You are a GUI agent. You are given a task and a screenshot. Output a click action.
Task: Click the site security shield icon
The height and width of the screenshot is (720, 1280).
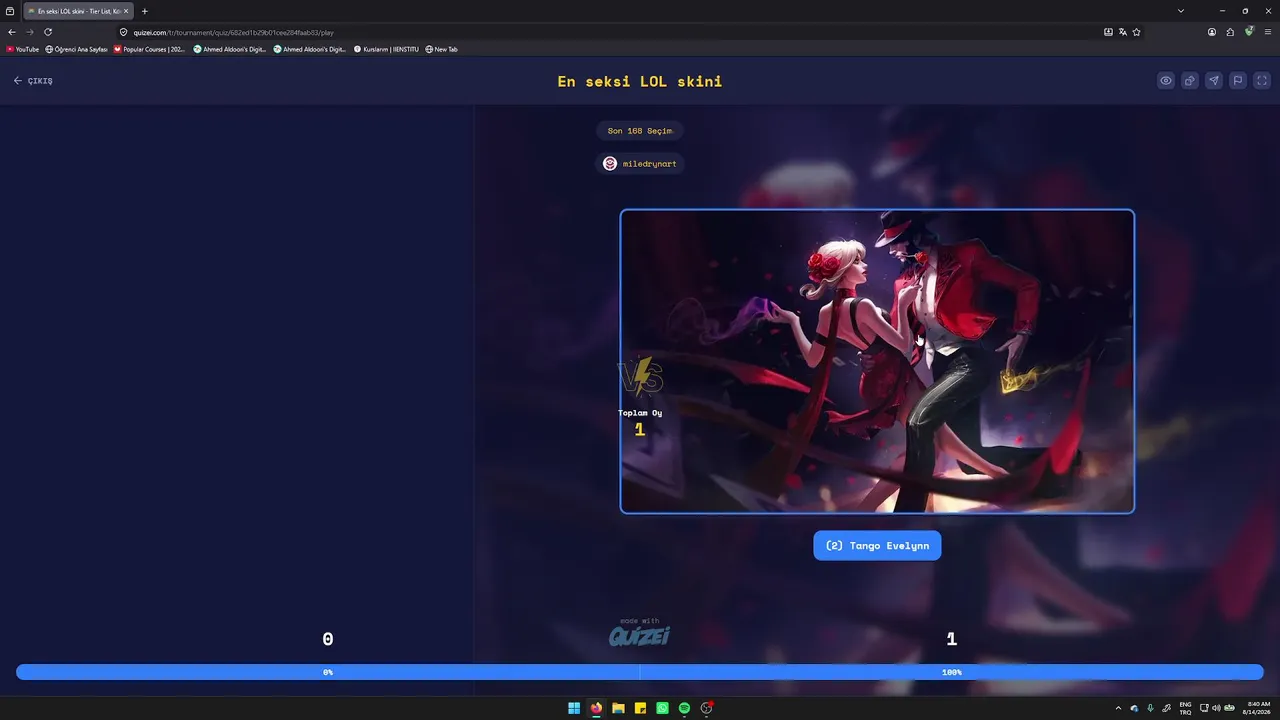click(x=124, y=32)
